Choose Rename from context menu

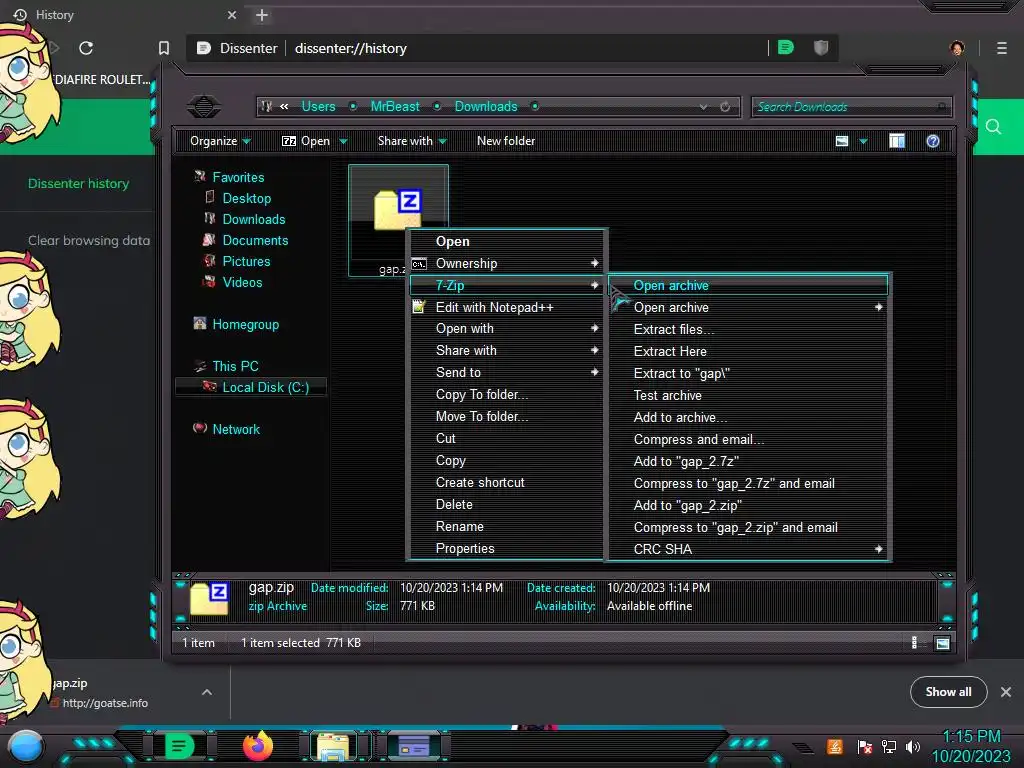[507, 526]
